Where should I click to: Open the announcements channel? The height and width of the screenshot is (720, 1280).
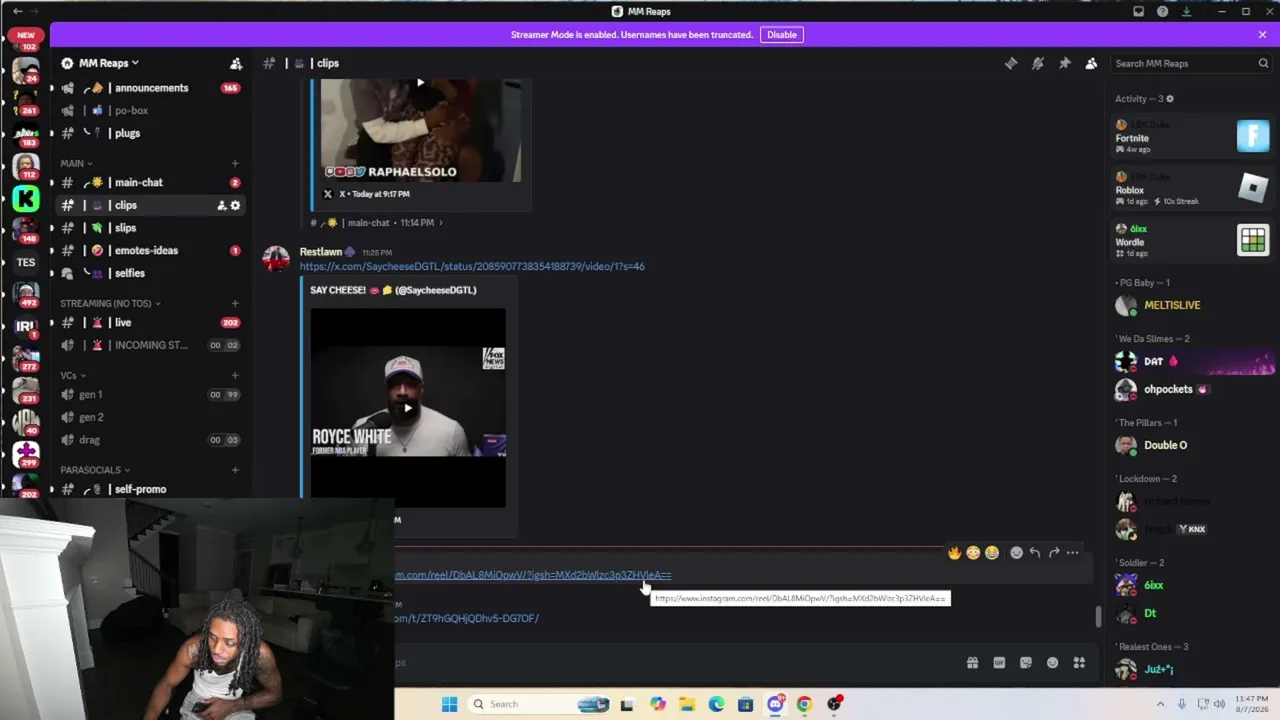[150, 88]
